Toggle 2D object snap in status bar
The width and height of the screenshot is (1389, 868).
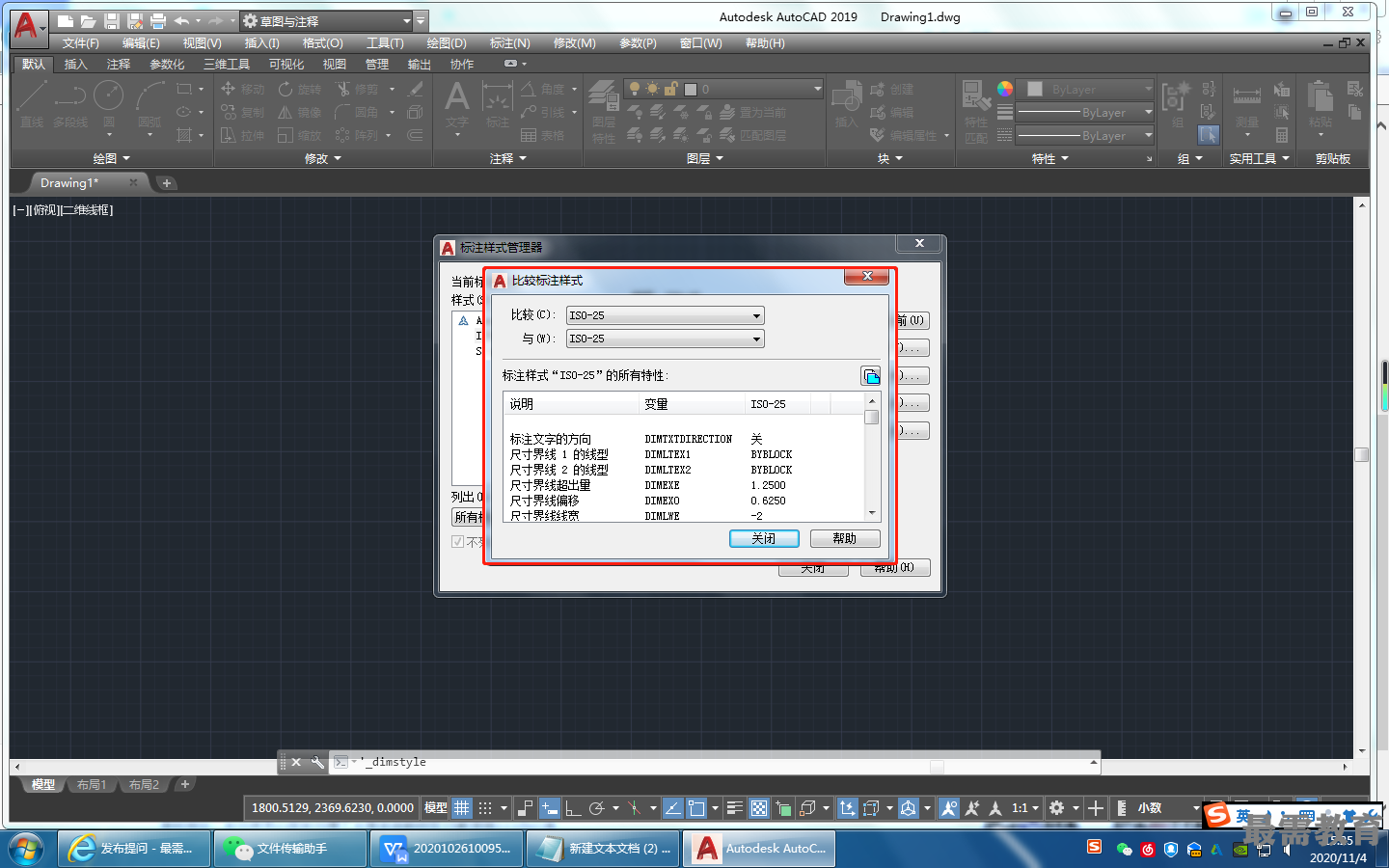(x=696, y=808)
